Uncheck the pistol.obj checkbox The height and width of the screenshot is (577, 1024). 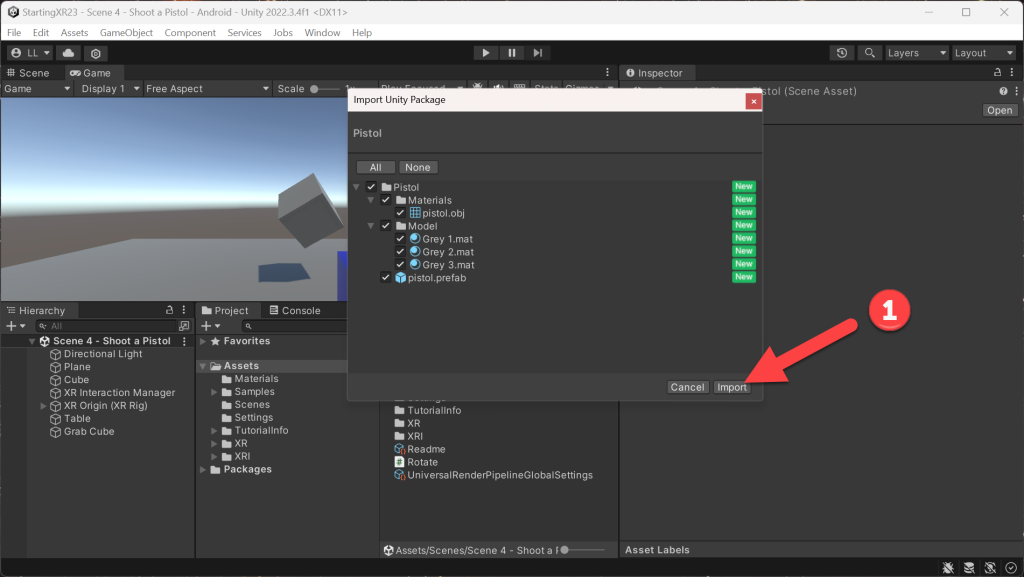400,213
